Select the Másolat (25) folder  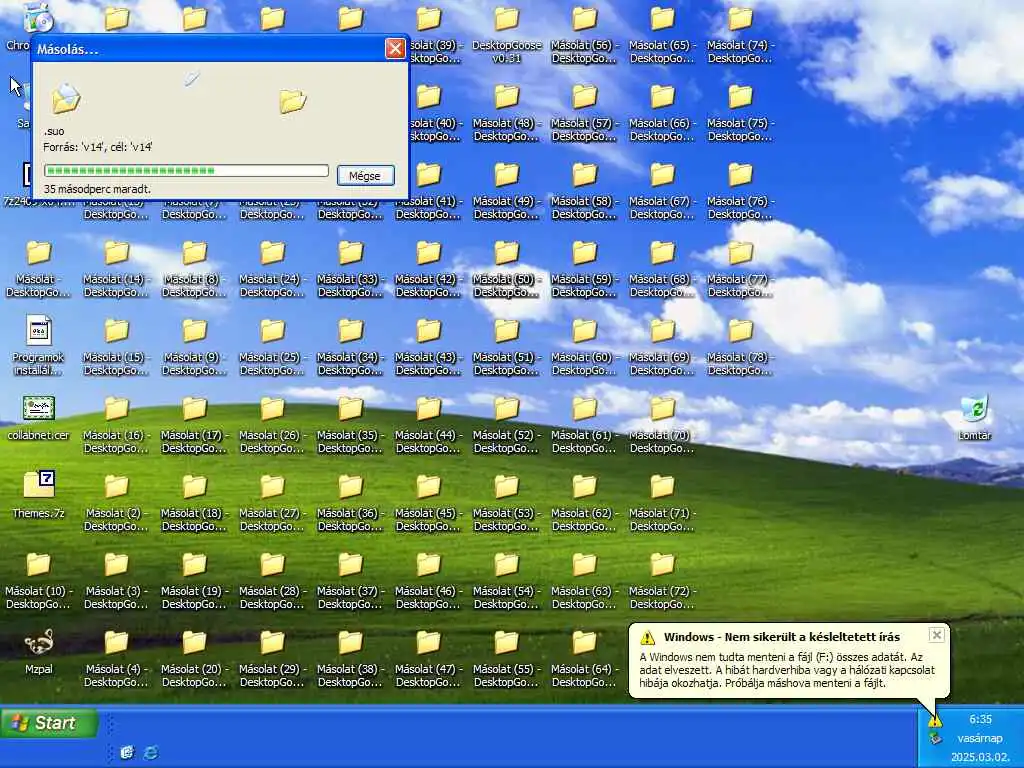coord(272,346)
